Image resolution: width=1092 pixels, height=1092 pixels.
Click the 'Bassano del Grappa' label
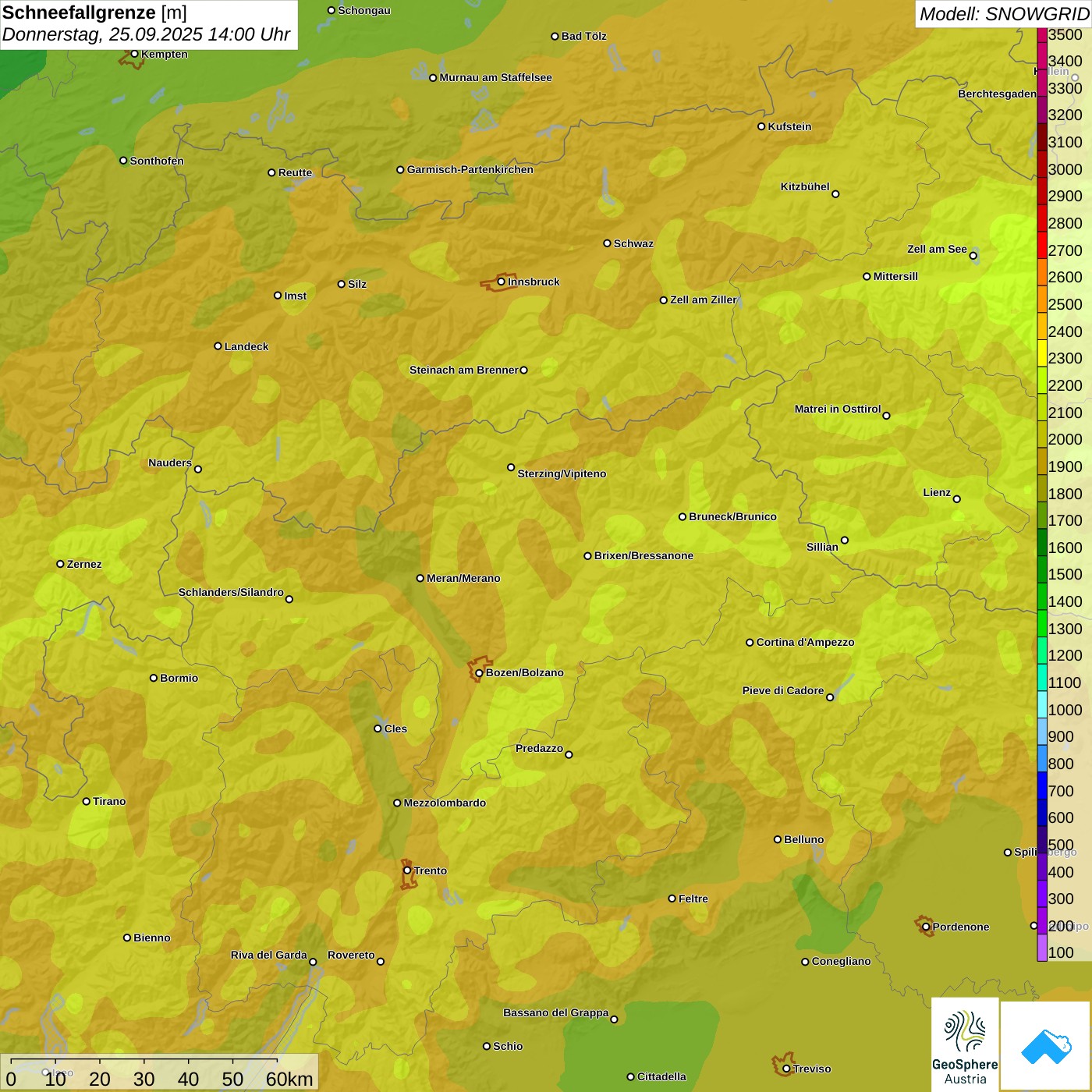556,1012
